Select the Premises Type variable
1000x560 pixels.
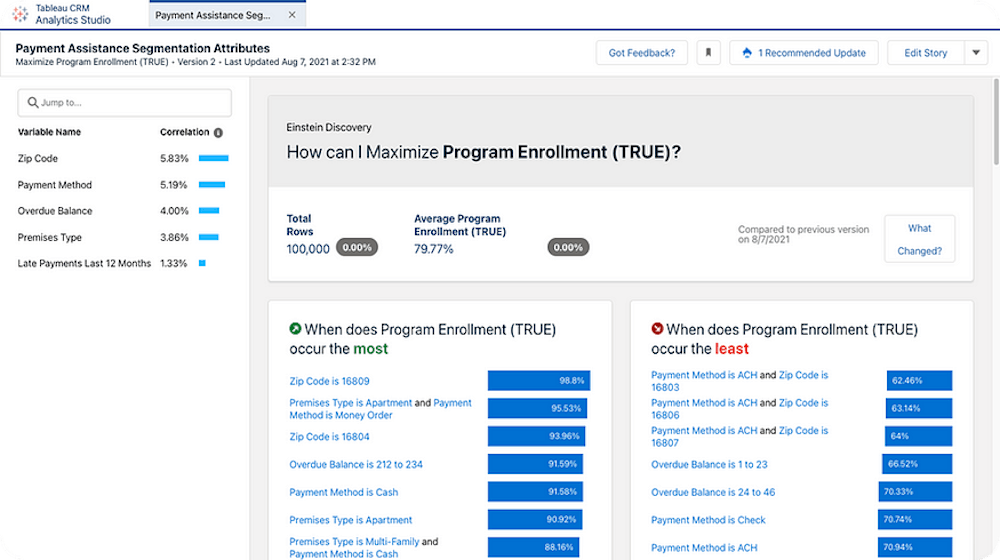point(50,237)
